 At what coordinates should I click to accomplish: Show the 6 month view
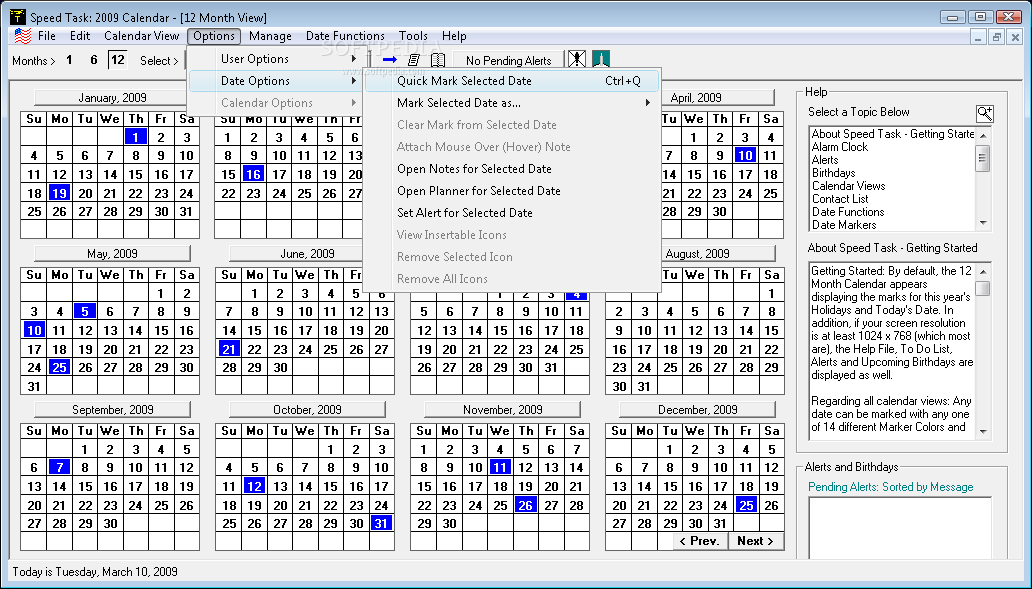[x=94, y=60]
